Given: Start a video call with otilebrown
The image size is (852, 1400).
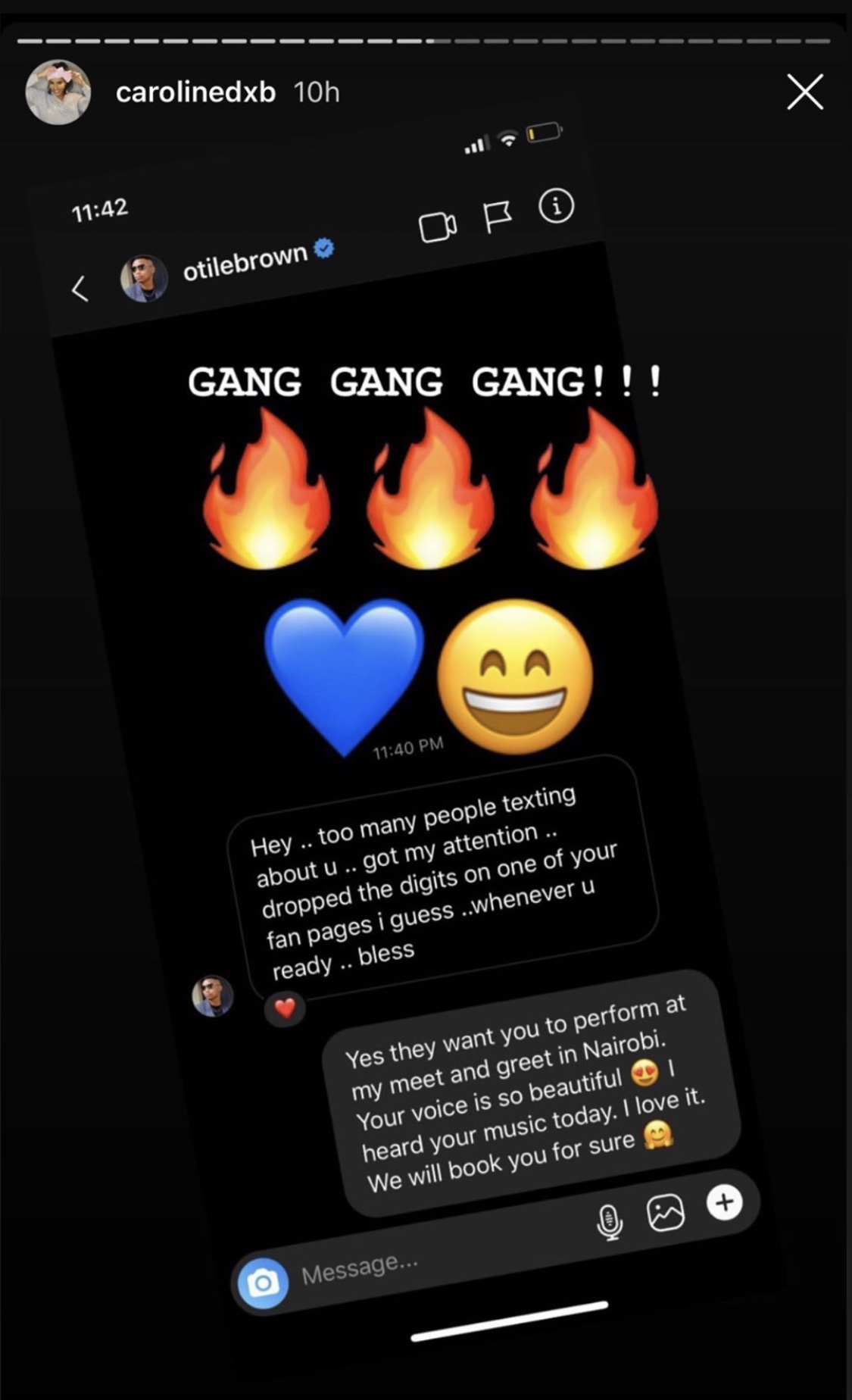Looking at the screenshot, I should coord(438,226).
